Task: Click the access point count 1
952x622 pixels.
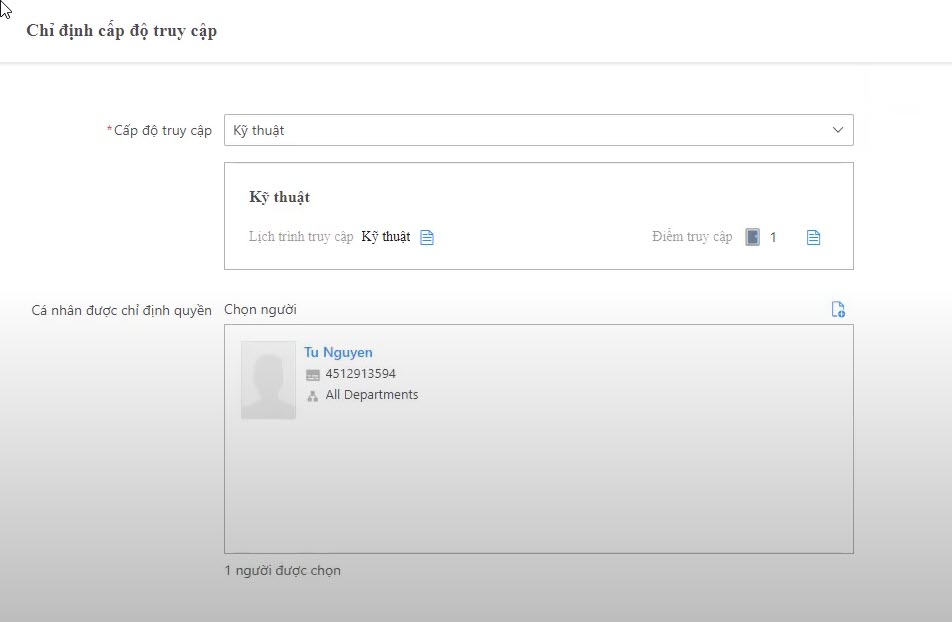Action: pos(773,237)
